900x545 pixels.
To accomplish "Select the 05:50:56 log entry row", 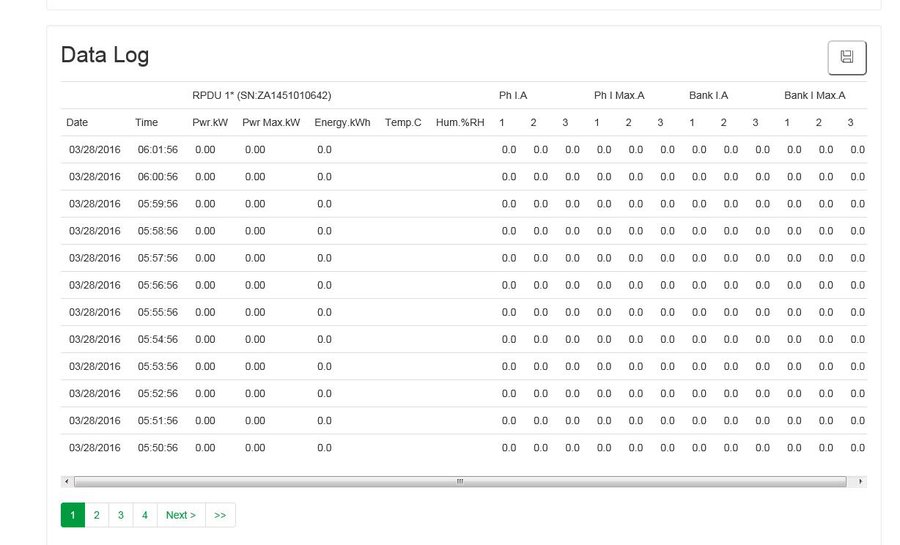I will 157,447.
